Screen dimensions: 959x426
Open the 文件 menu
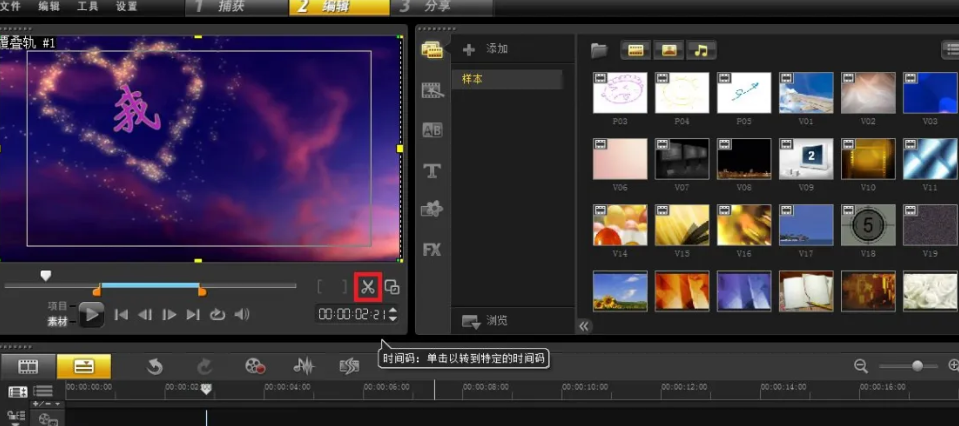pyautogui.click(x=10, y=7)
